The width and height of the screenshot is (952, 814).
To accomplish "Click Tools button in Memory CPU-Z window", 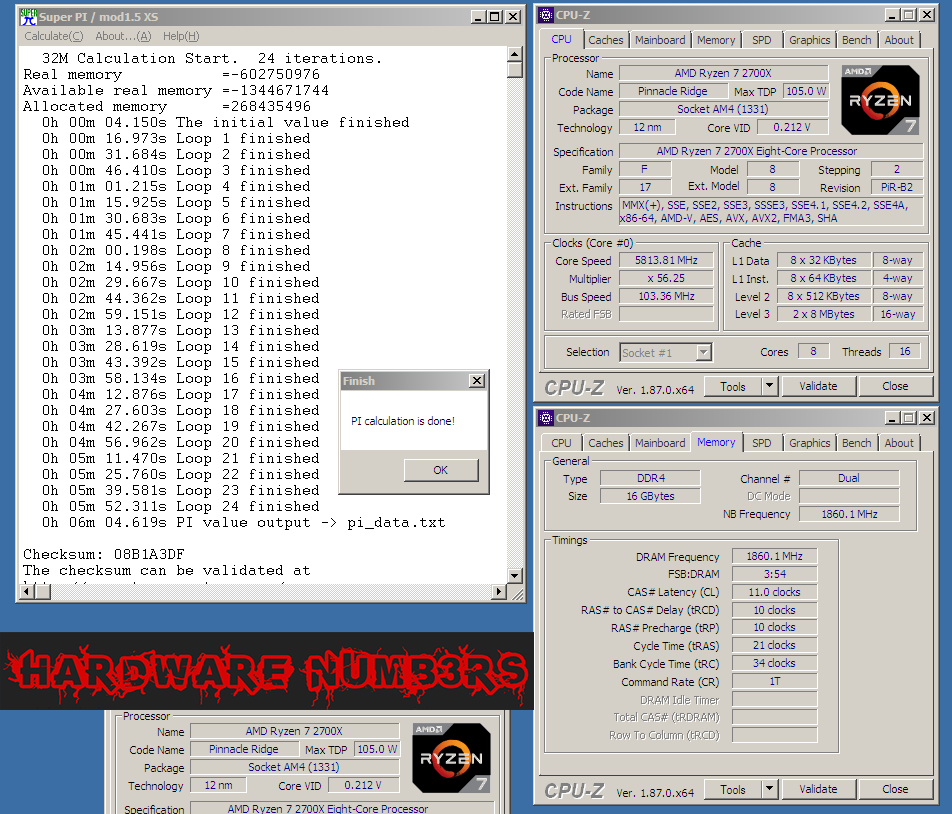I will [733, 790].
